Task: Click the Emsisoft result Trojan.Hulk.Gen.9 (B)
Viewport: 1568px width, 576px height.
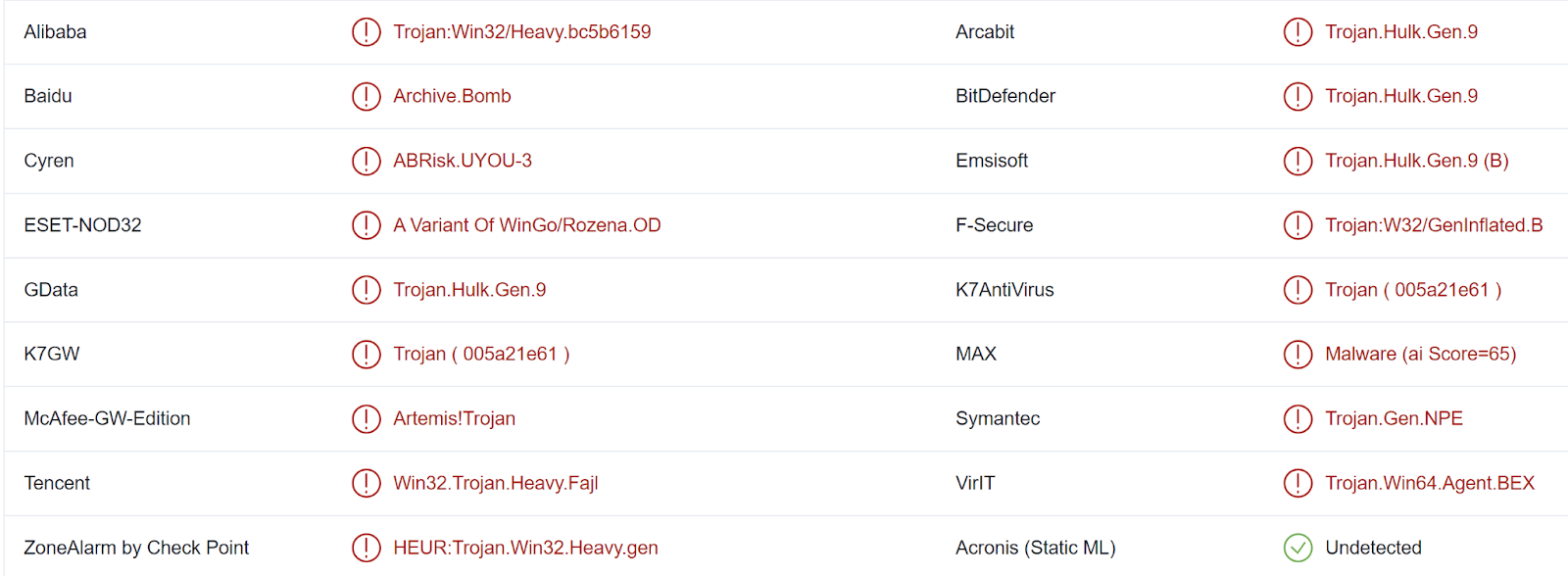Action: point(1417,161)
